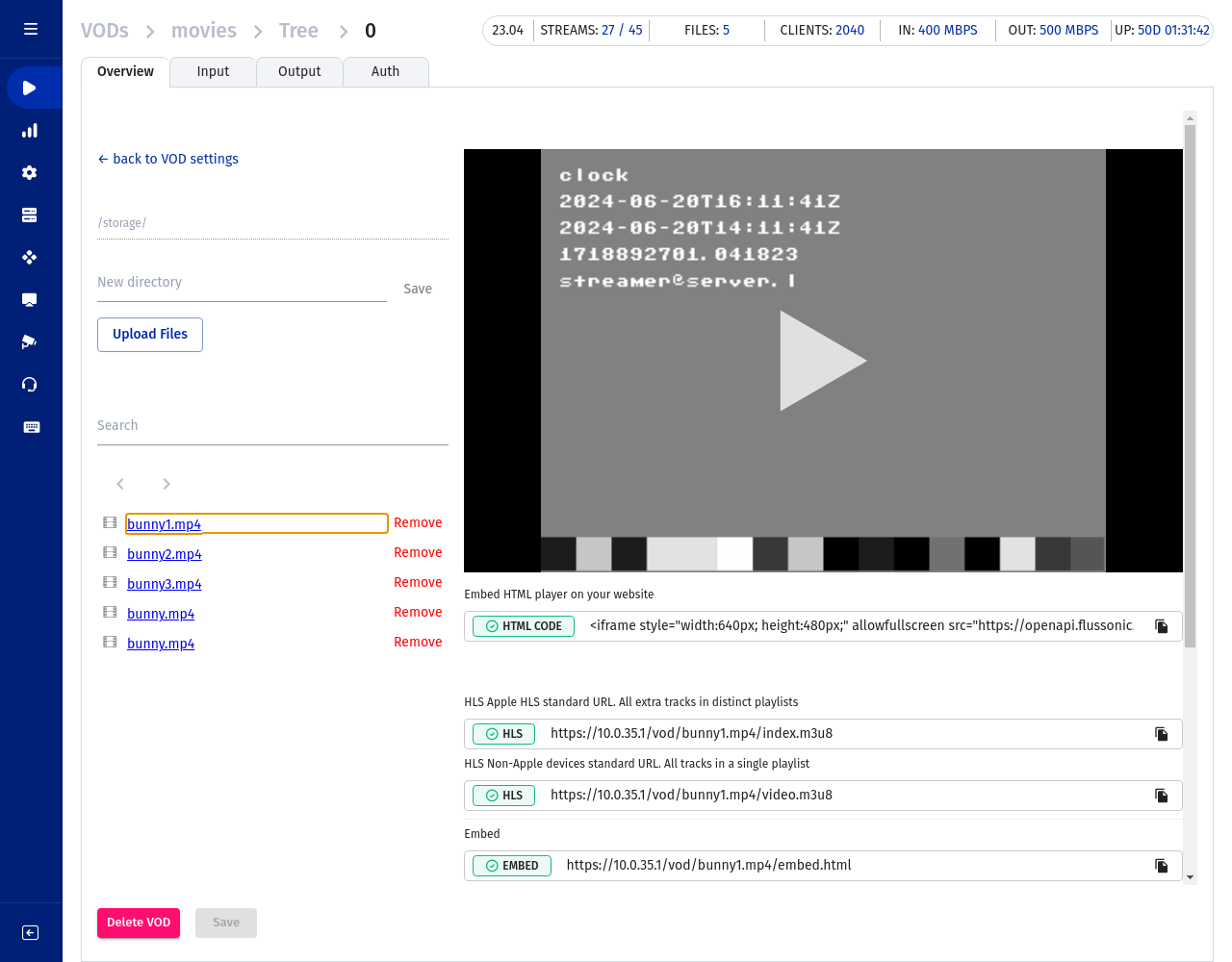1232x962 pixels.
Task: Switch to the Input tab
Action: tap(213, 72)
